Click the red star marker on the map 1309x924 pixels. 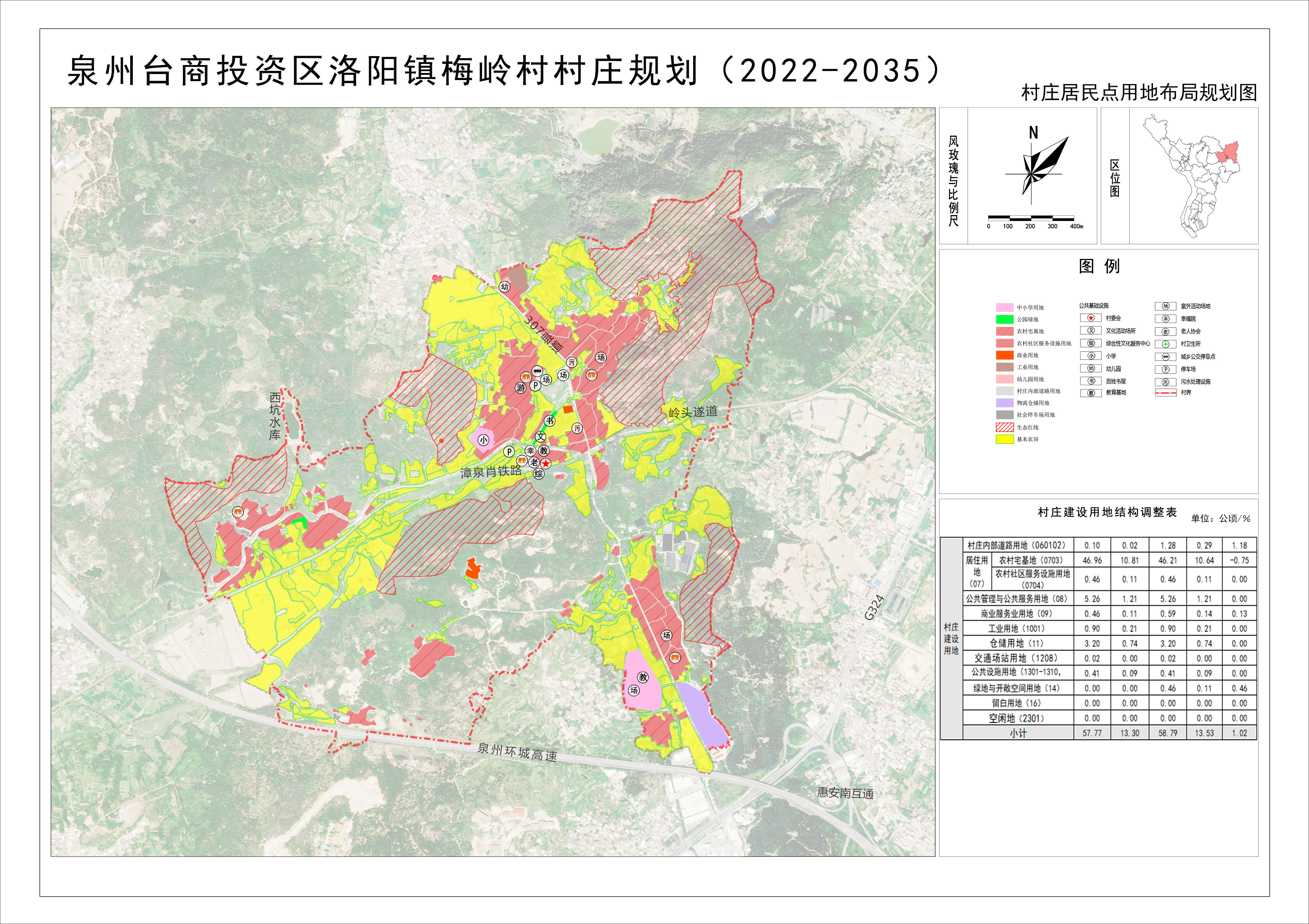point(546,464)
